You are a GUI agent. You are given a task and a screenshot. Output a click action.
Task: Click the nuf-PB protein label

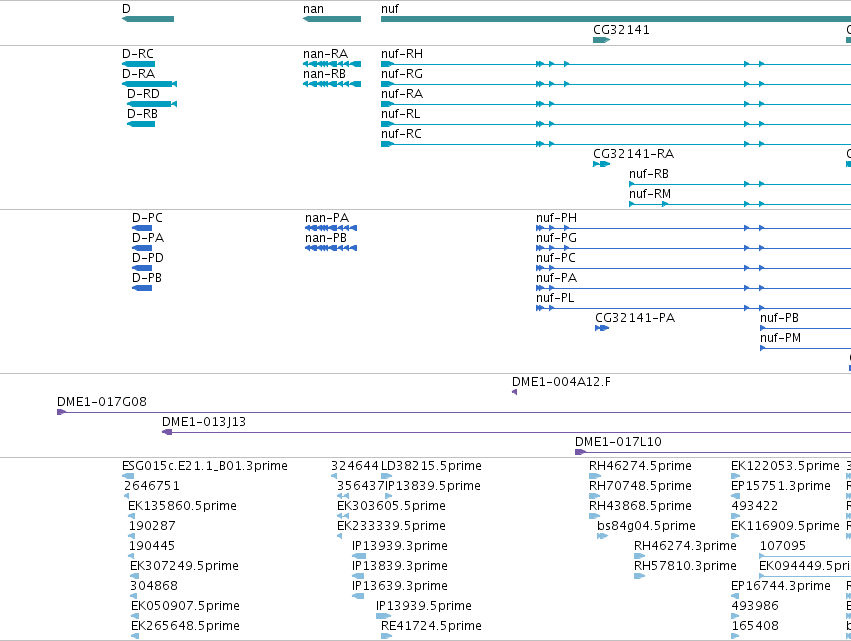(779, 318)
